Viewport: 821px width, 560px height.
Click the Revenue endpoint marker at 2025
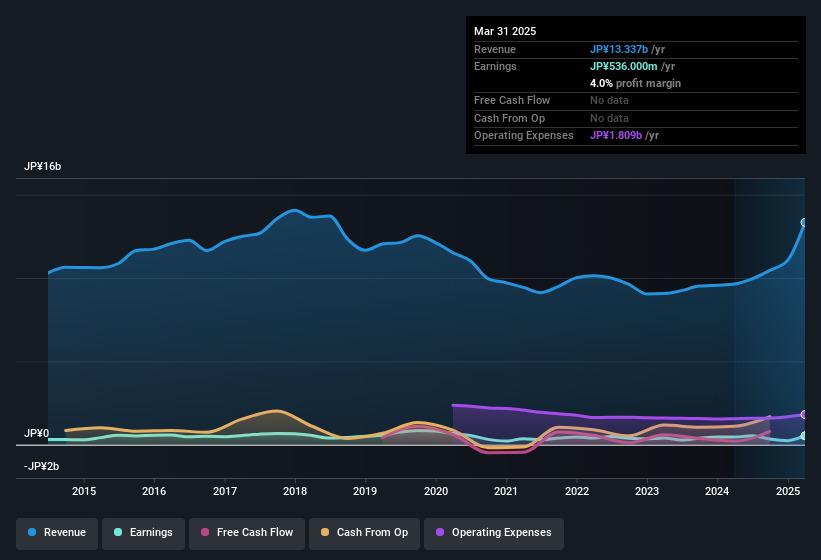point(804,222)
